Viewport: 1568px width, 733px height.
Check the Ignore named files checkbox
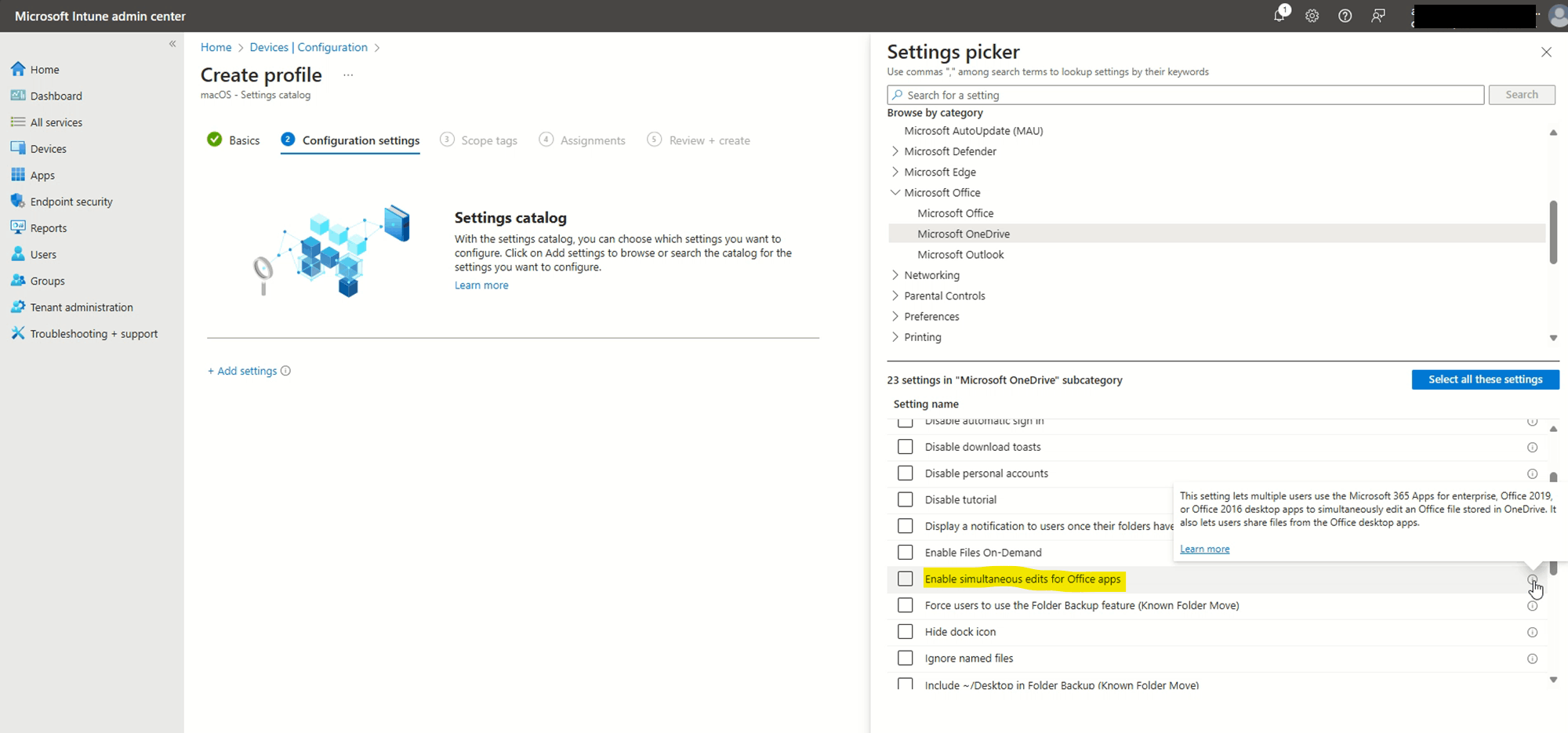tap(906, 658)
